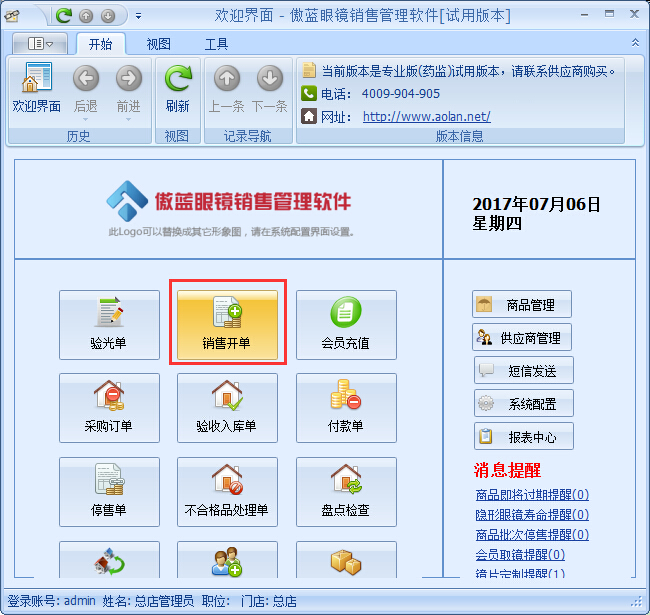Open the www.aolan.net website link
The height and width of the screenshot is (615, 650).
coord(426,116)
